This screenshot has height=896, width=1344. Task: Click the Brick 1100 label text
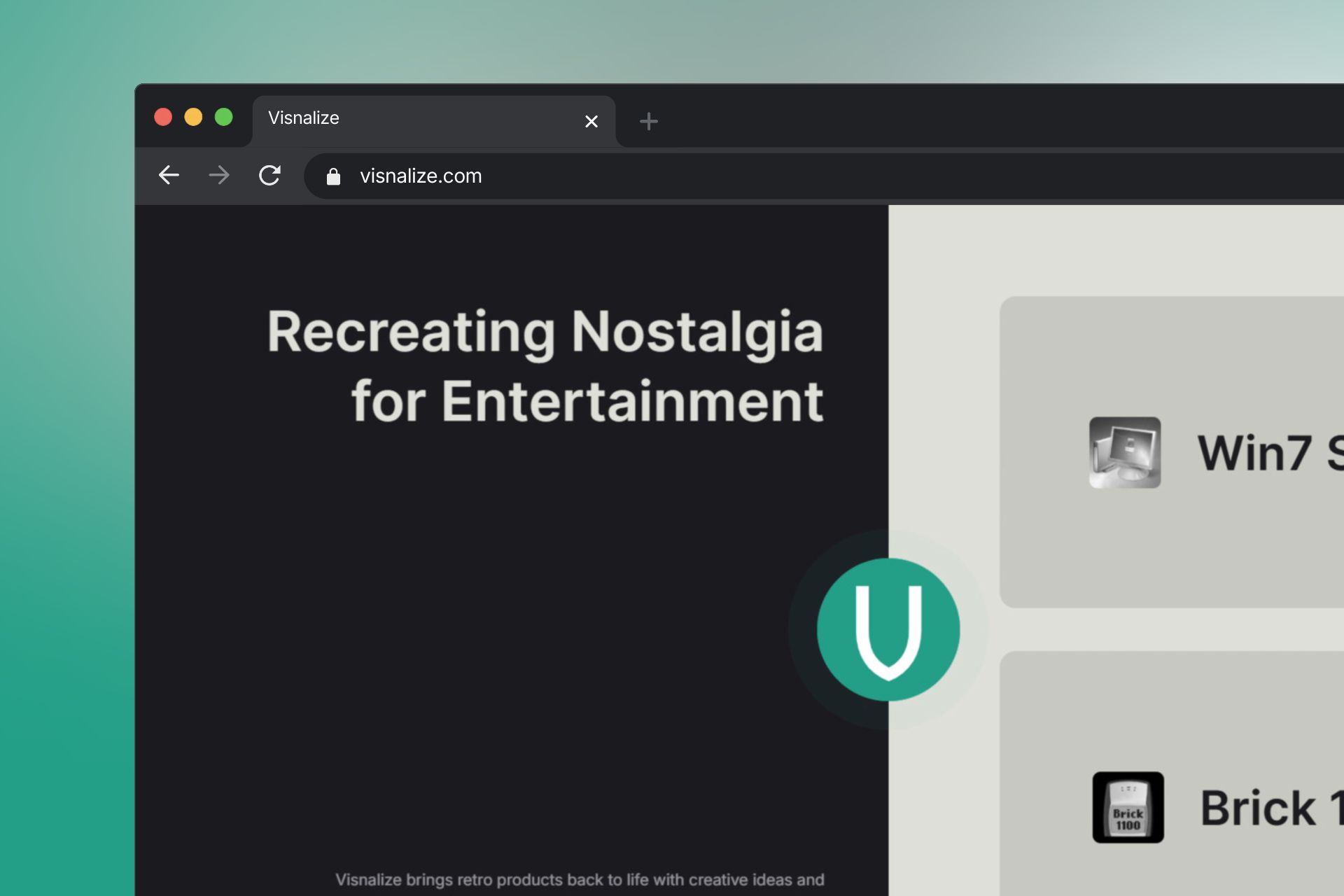pos(1267,808)
